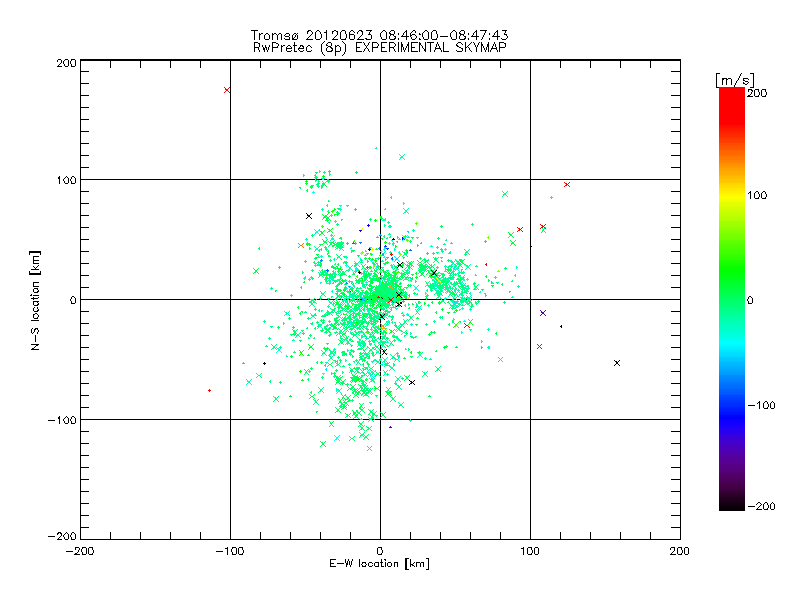Click the -100 tick label on E-W axis
800x600 pixels.
(230, 551)
